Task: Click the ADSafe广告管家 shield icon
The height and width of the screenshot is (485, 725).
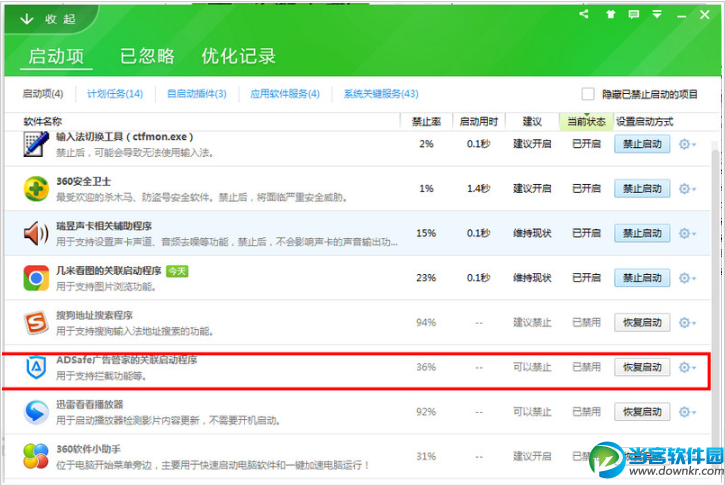Action: (36, 367)
